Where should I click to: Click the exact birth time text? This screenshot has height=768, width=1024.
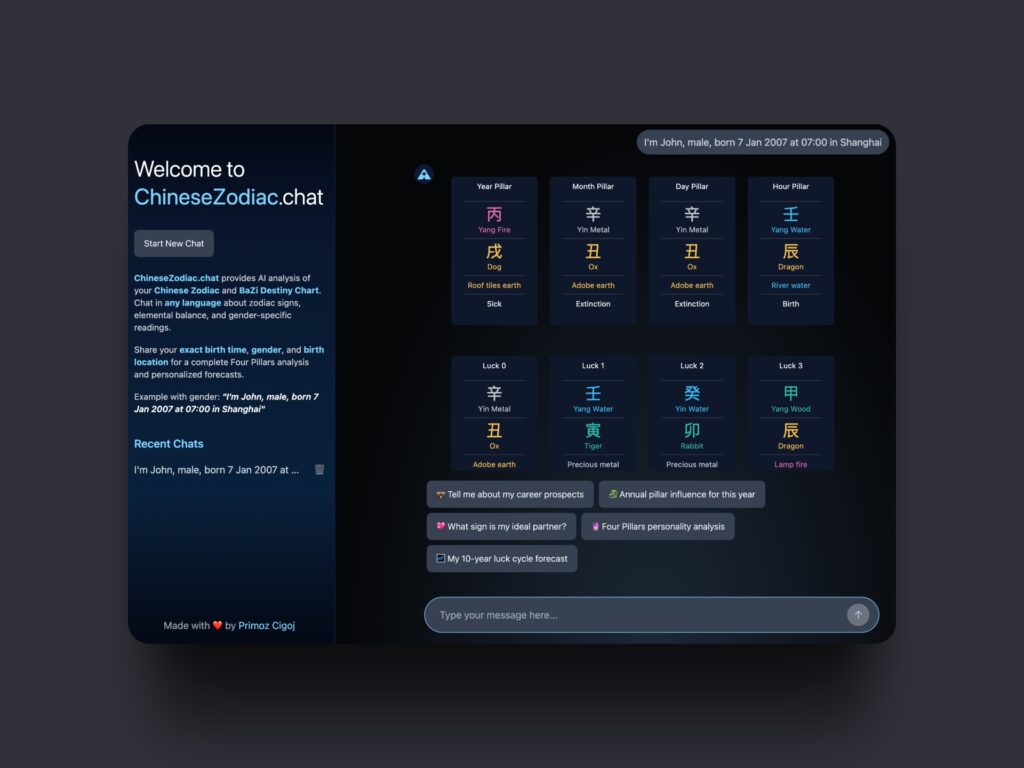point(213,350)
